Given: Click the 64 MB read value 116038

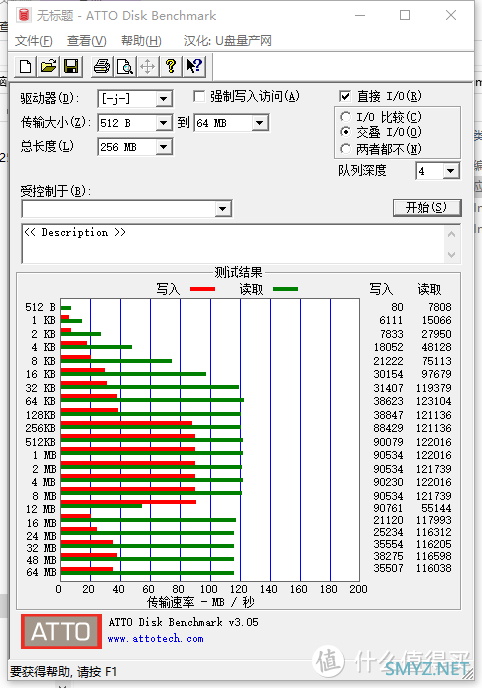Looking at the screenshot, I should point(434,568).
